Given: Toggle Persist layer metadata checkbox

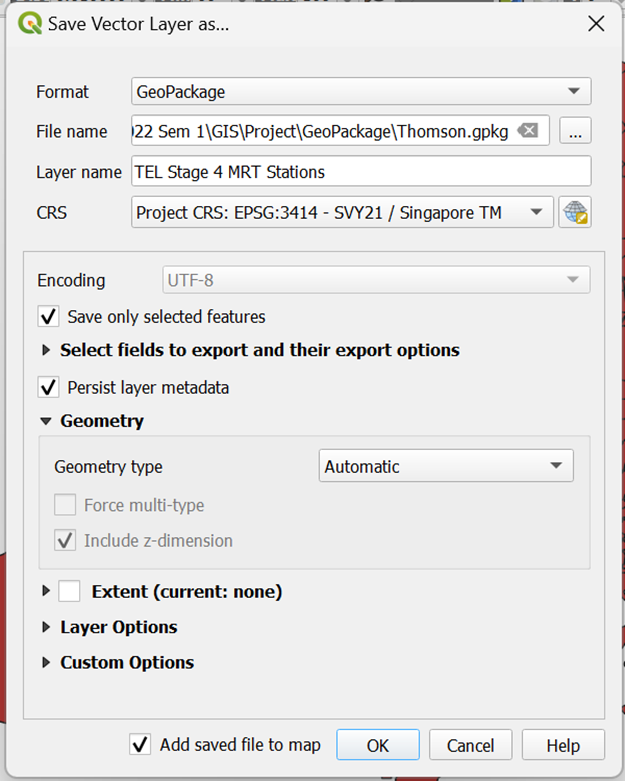Looking at the screenshot, I should (48, 387).
